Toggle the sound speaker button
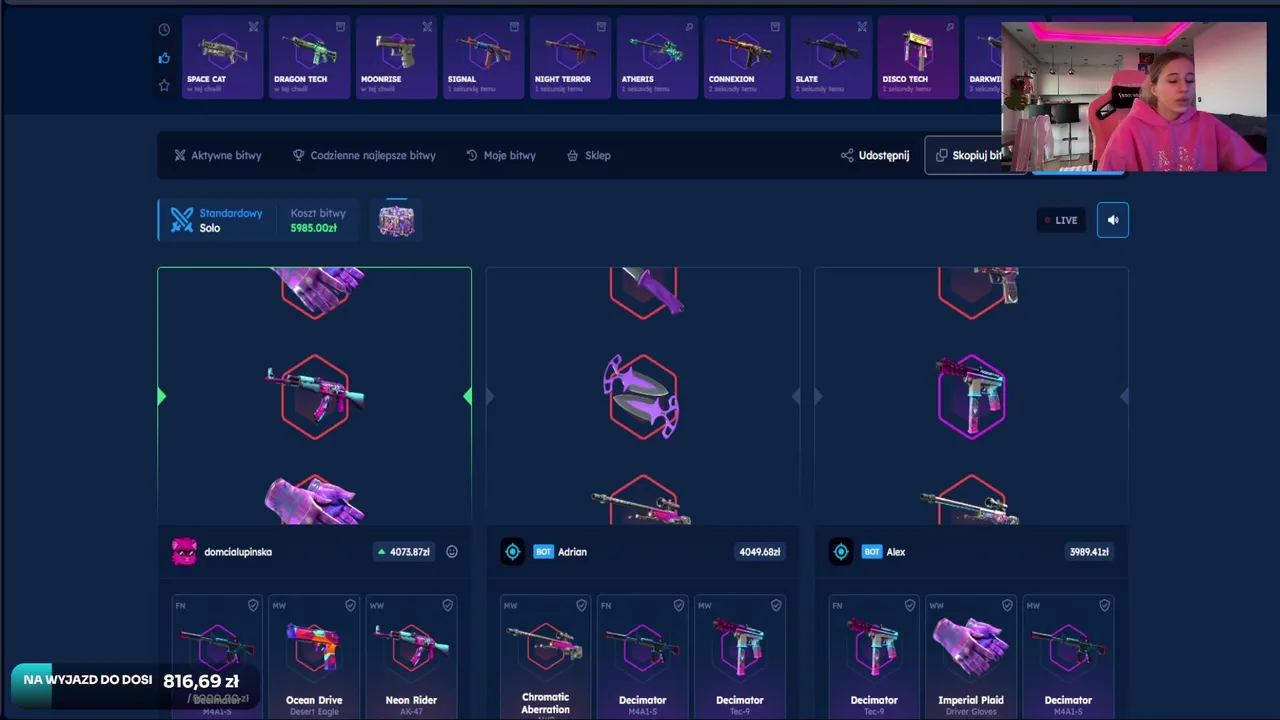This screenshot has height=720, width=1280. click(1113, 220)
